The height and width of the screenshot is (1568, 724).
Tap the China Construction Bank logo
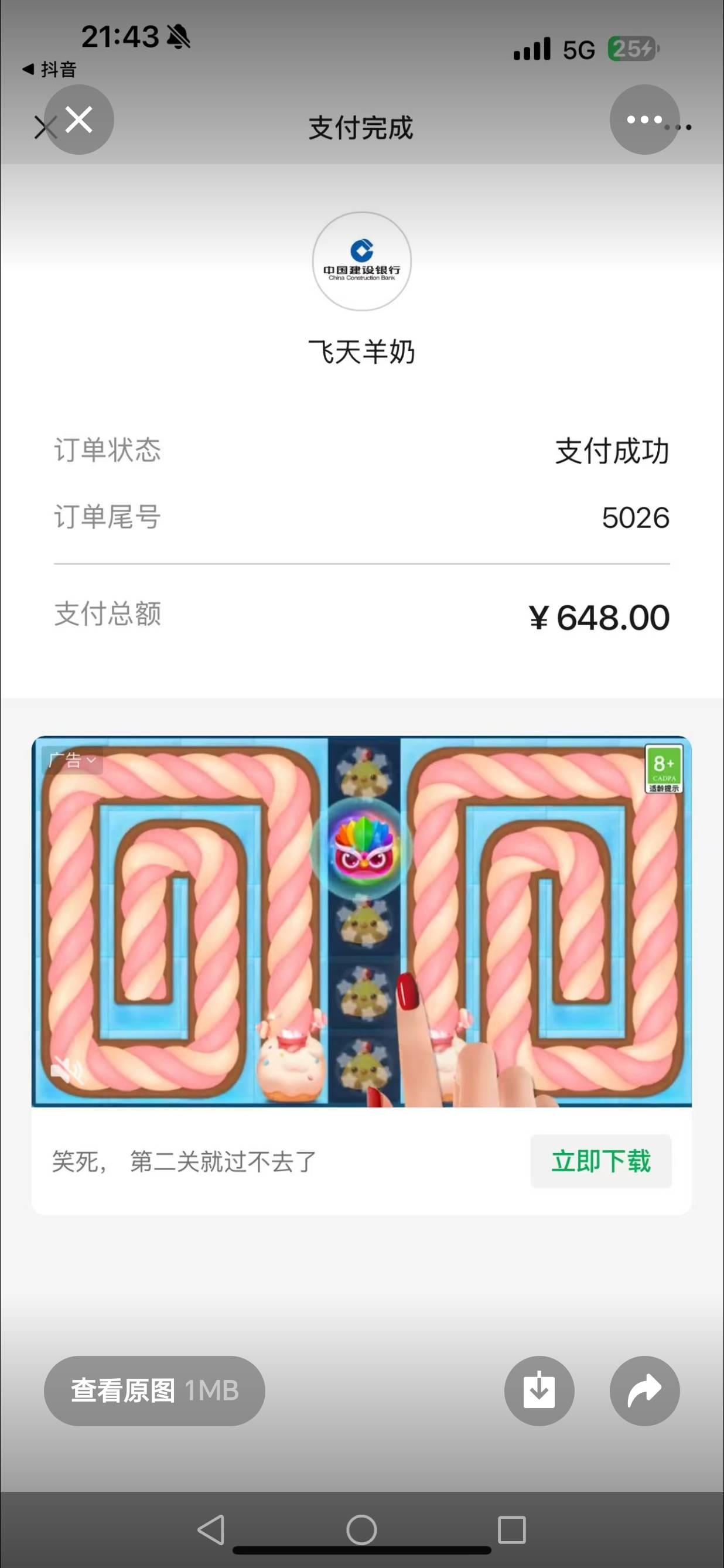click(x=361, y=261)
